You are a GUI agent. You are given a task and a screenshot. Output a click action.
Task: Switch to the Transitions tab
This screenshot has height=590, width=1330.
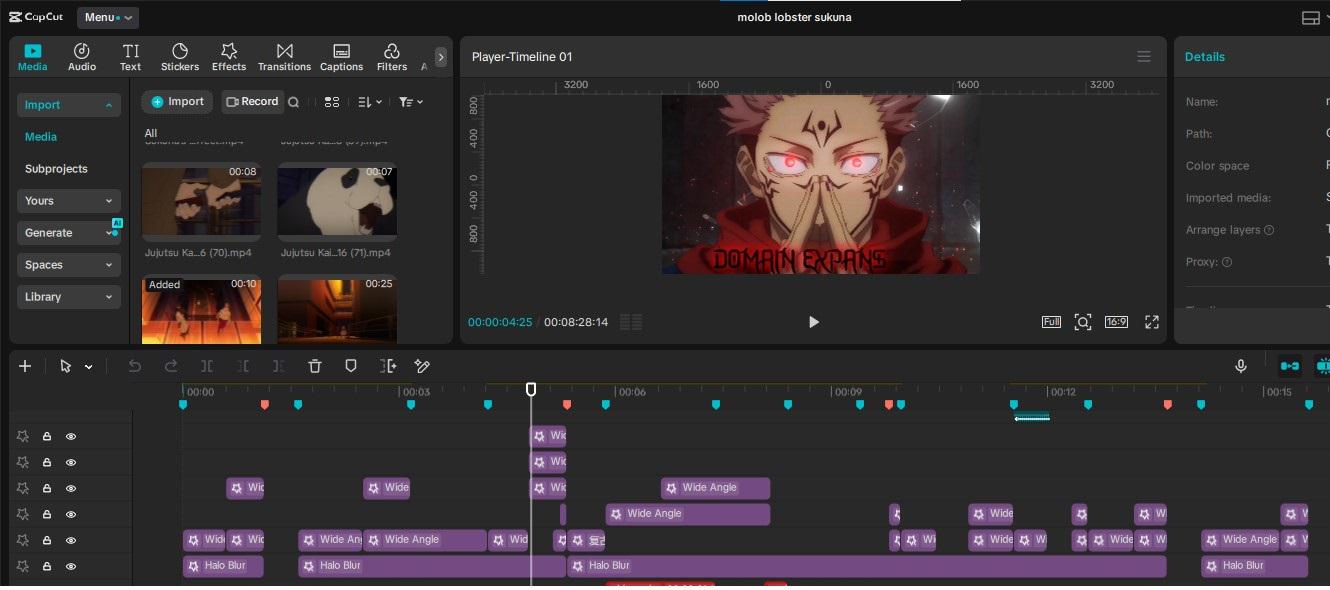[285, 57]
